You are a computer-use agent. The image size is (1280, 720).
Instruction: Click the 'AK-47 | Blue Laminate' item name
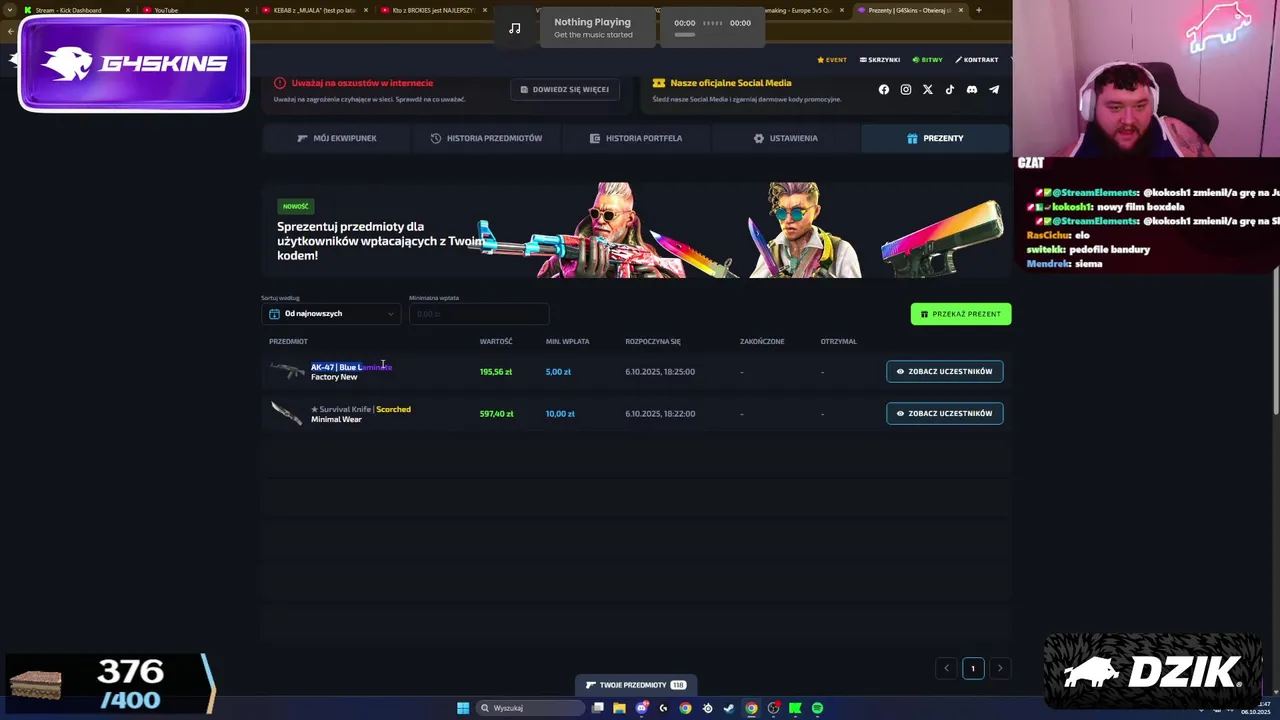click(351, 367)
